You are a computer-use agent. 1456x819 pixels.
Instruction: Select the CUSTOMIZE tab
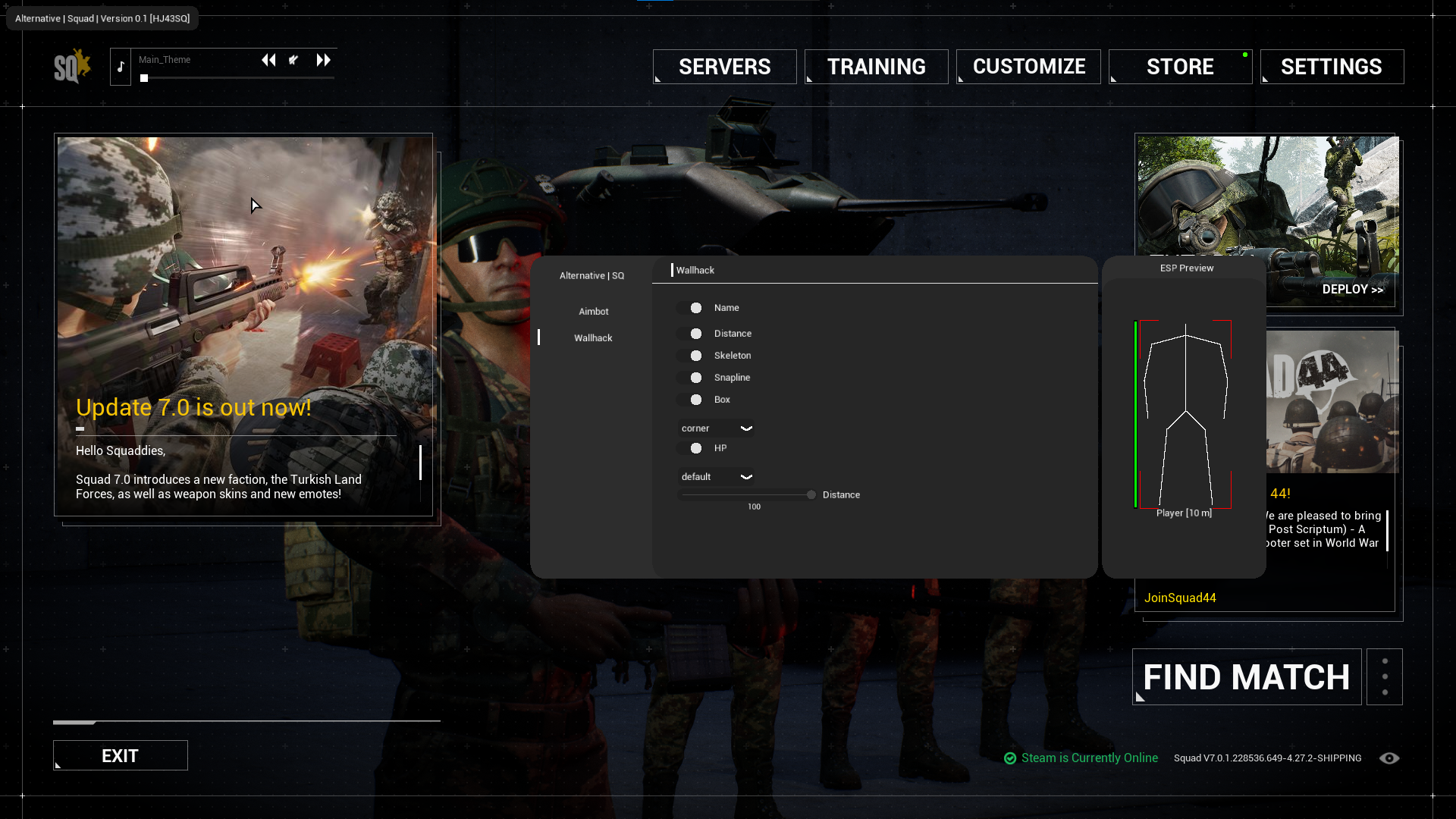[1029, 66]
